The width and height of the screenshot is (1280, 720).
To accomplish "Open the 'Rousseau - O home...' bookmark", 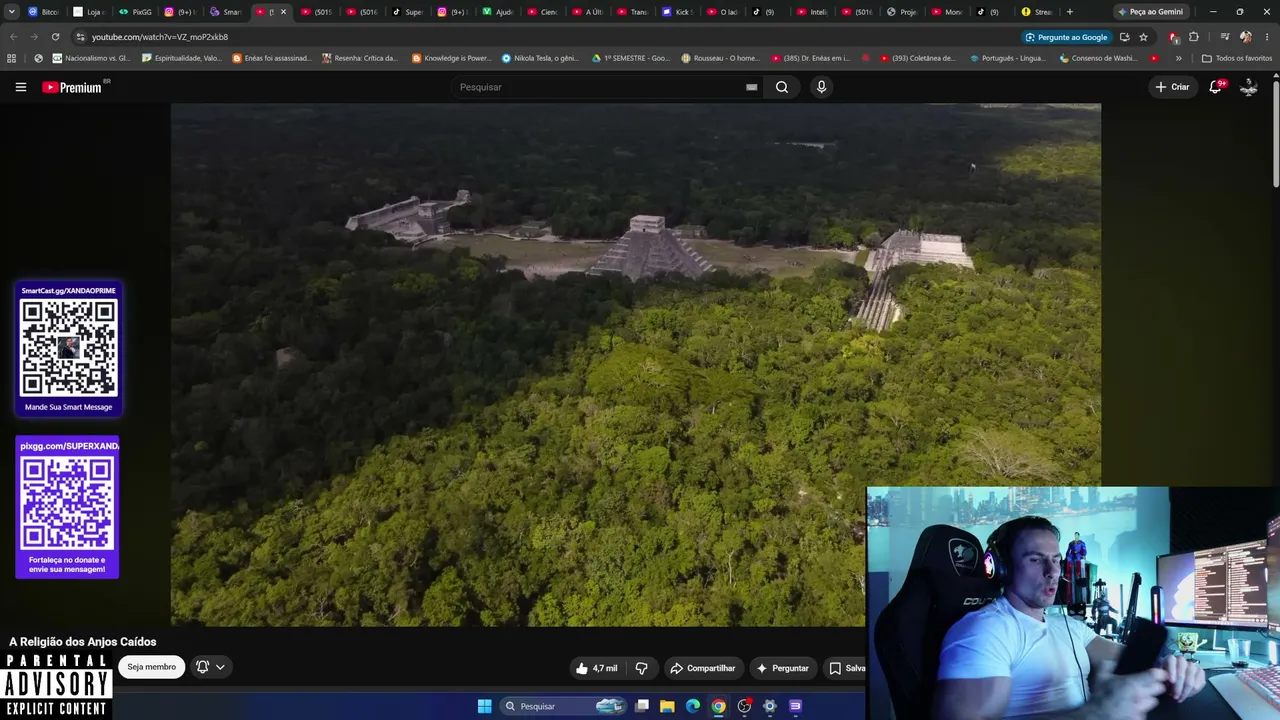I will [720, 58].
